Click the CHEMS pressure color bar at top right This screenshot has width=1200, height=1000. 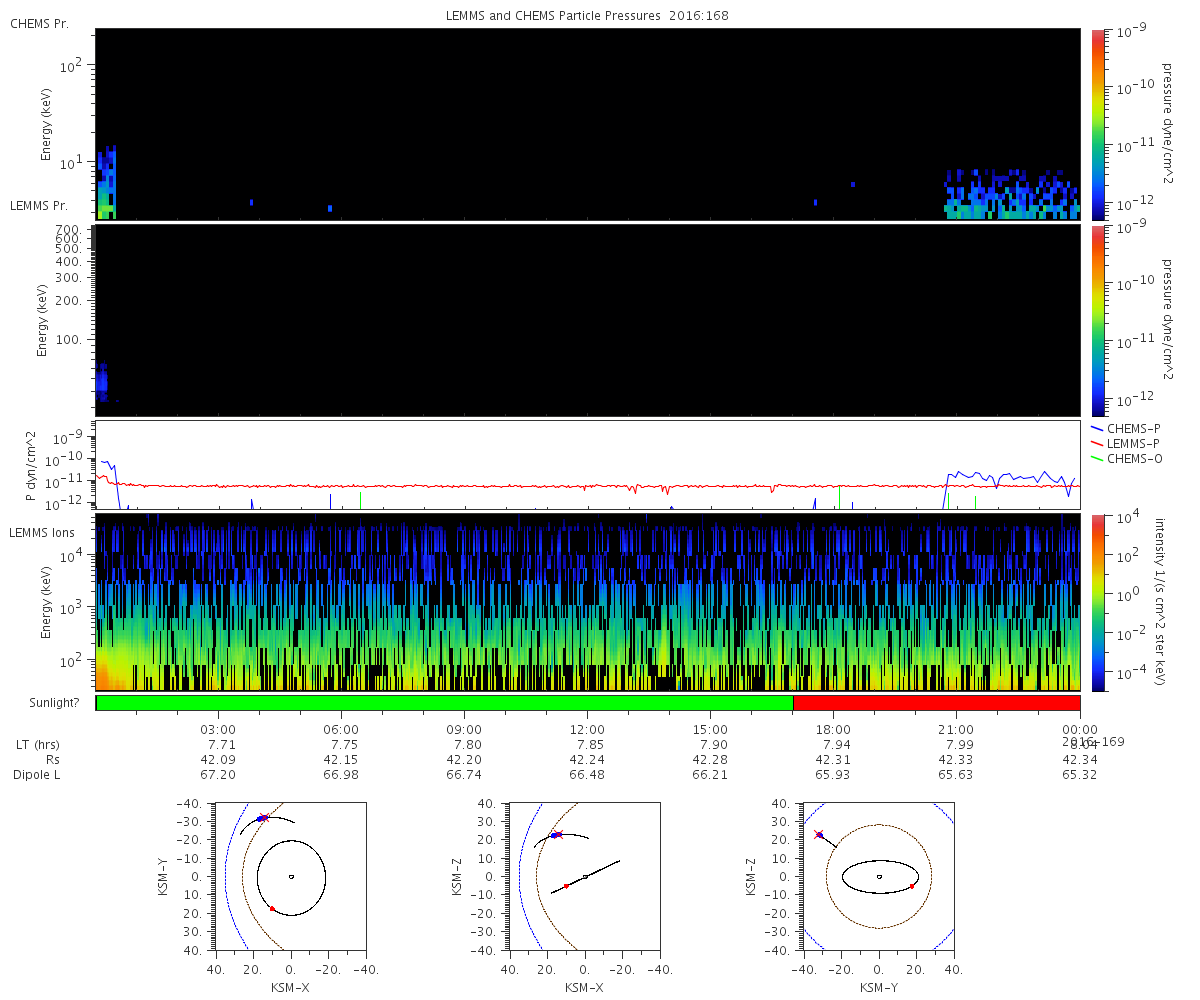point(1099,124)
